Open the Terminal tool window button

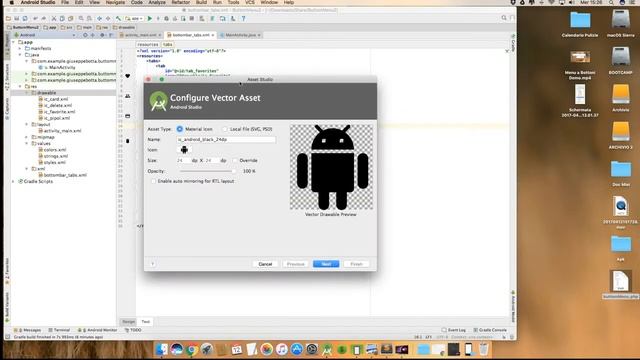click(x=59, y=330)
